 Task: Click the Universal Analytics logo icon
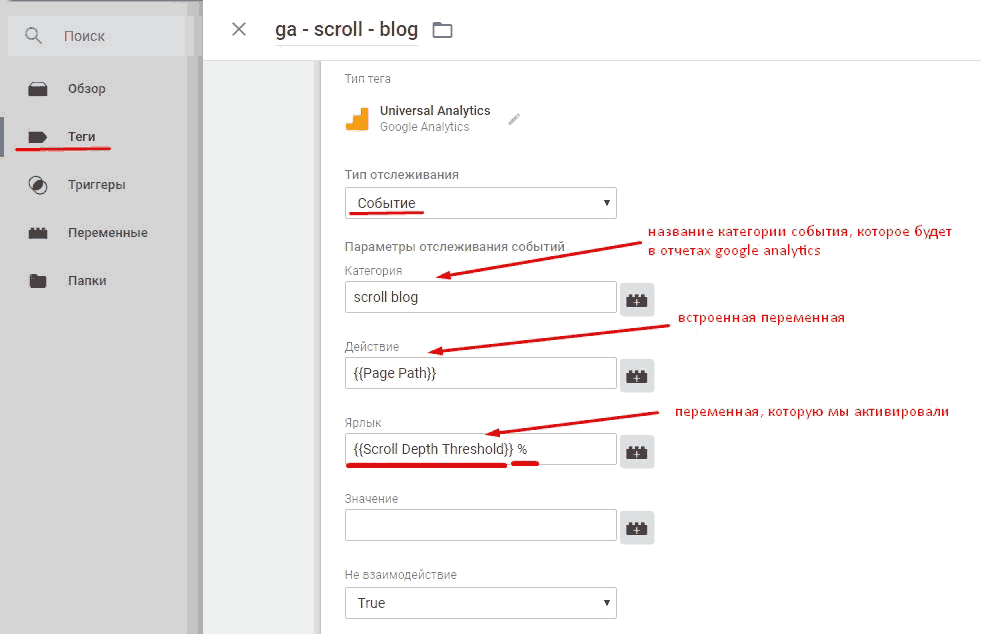pos(357,119)
